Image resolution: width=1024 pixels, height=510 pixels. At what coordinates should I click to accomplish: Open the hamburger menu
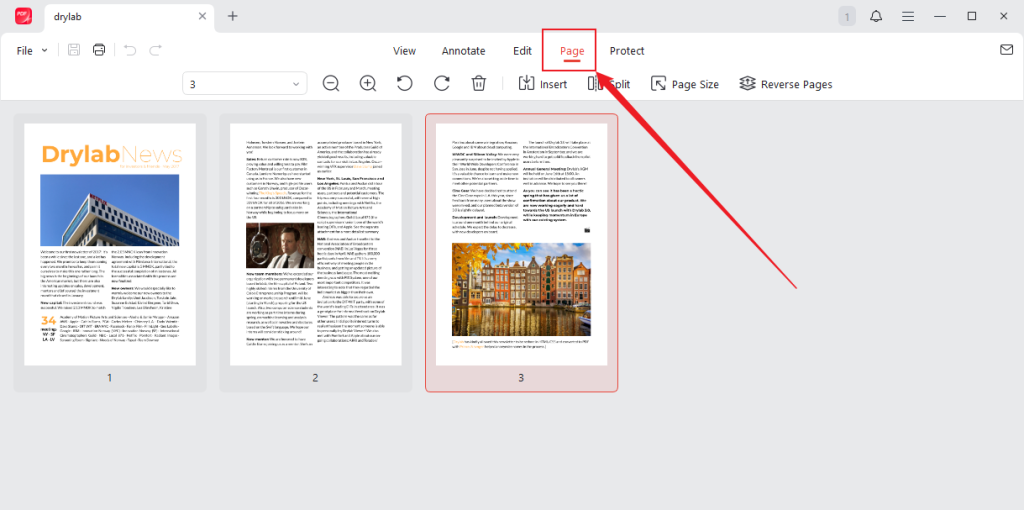point(908,16)
